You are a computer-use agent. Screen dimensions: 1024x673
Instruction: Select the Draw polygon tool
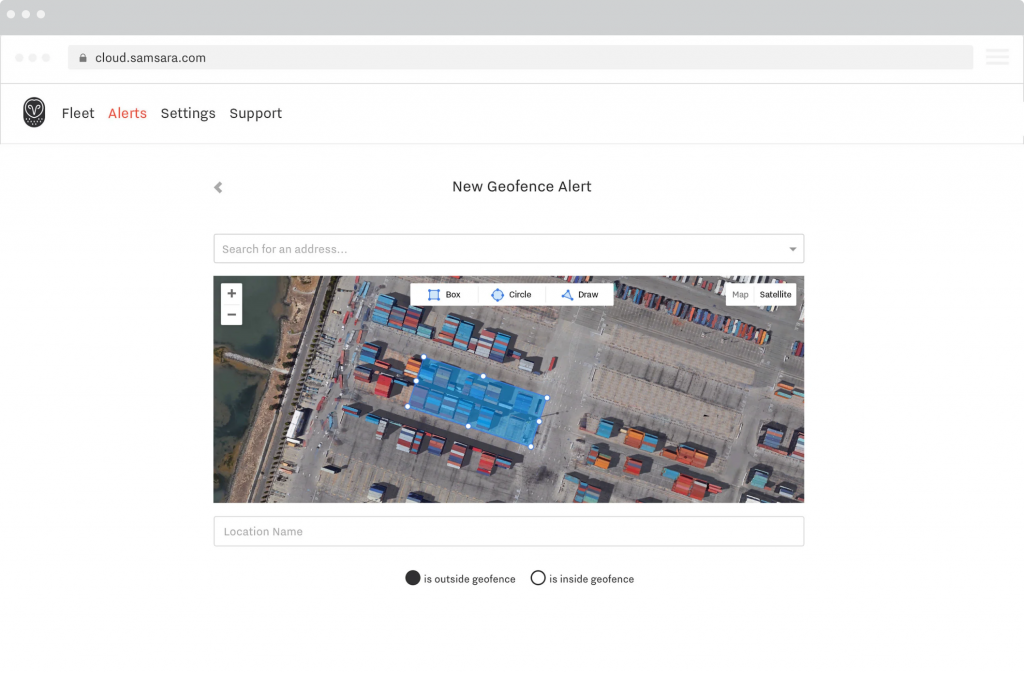pyautogui.click(x=579, y=295)
